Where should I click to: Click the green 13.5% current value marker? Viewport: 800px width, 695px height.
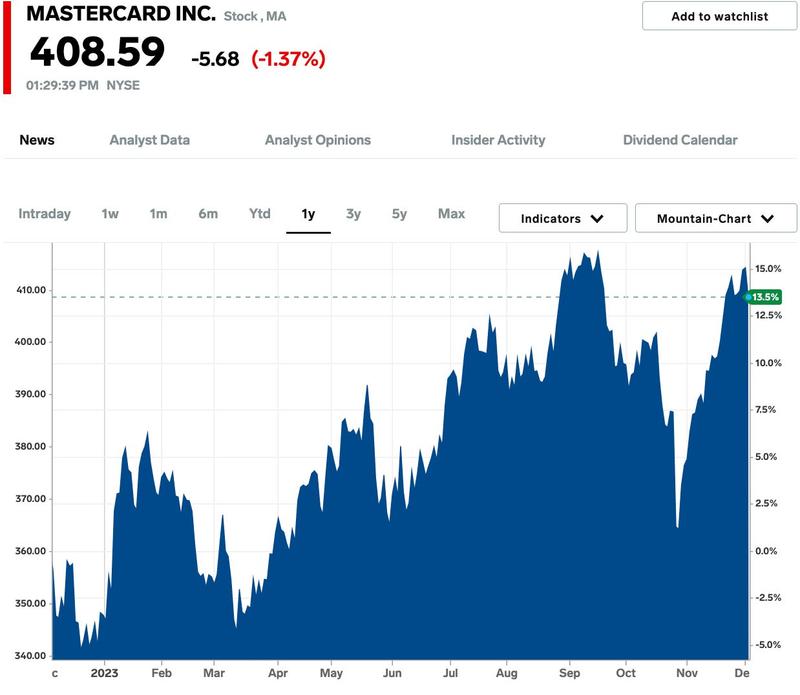point(763,297)
